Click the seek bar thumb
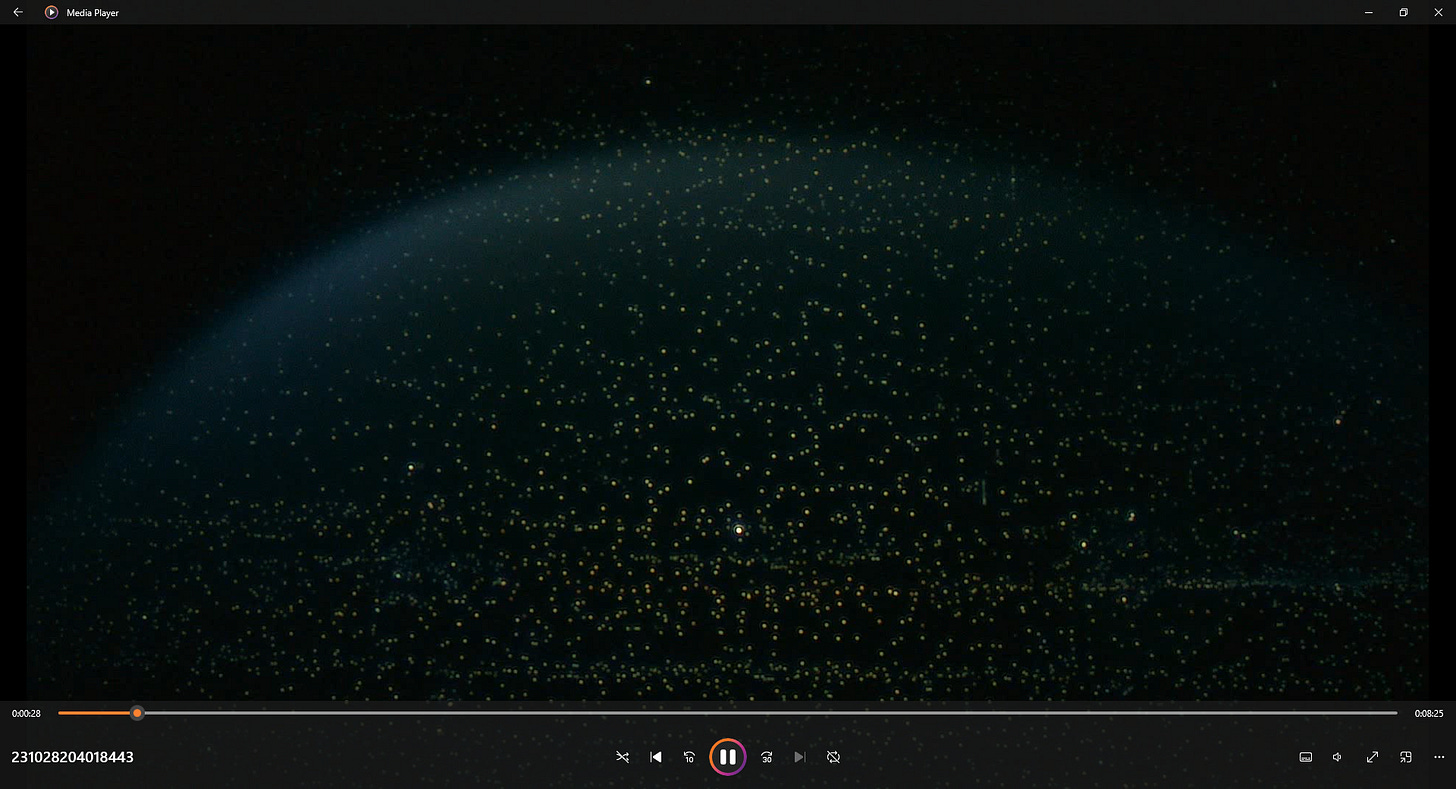Viewport: 1456px width, 789px height. 137,713
